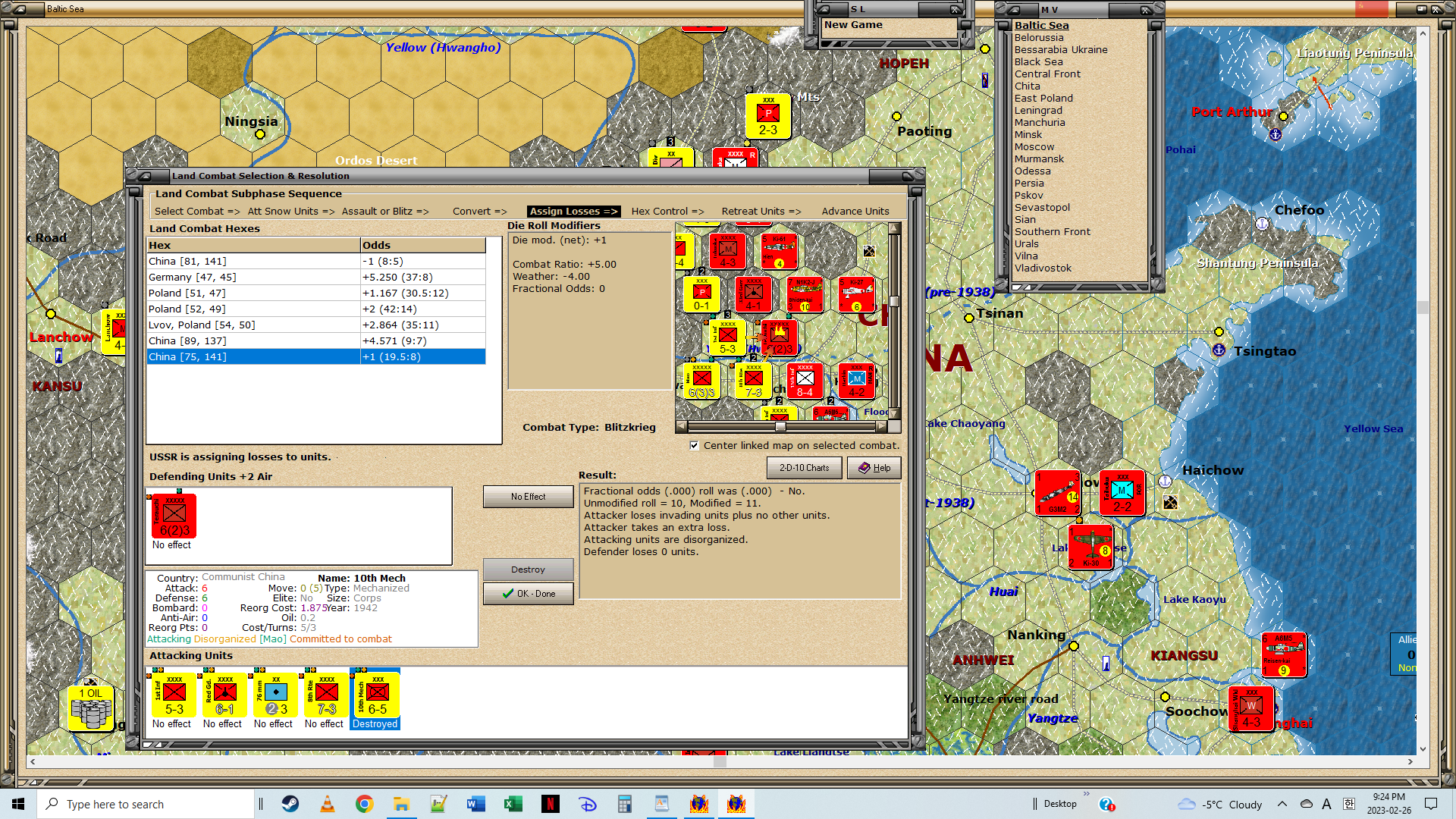Open Windows Start menu
Image resolution: width=1456 pixels, height=819 pixels.
coord(18,804)
